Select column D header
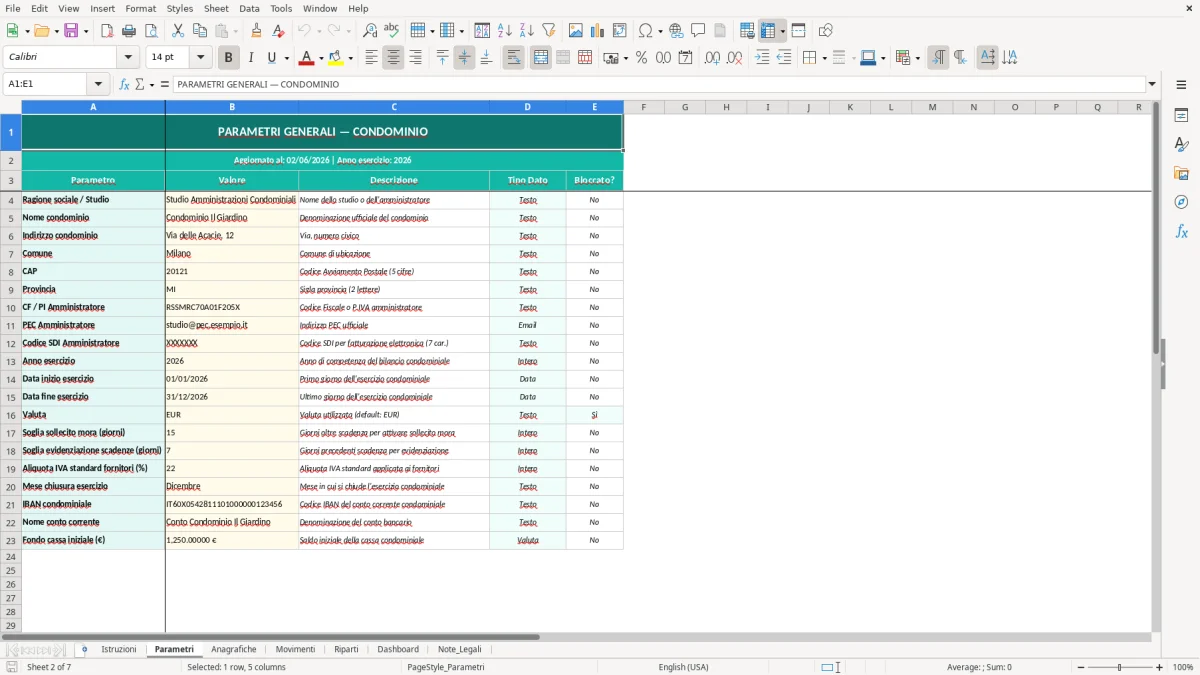This screenshot has height=675, width=1200. pyautogui.click(x=527, y=107)
